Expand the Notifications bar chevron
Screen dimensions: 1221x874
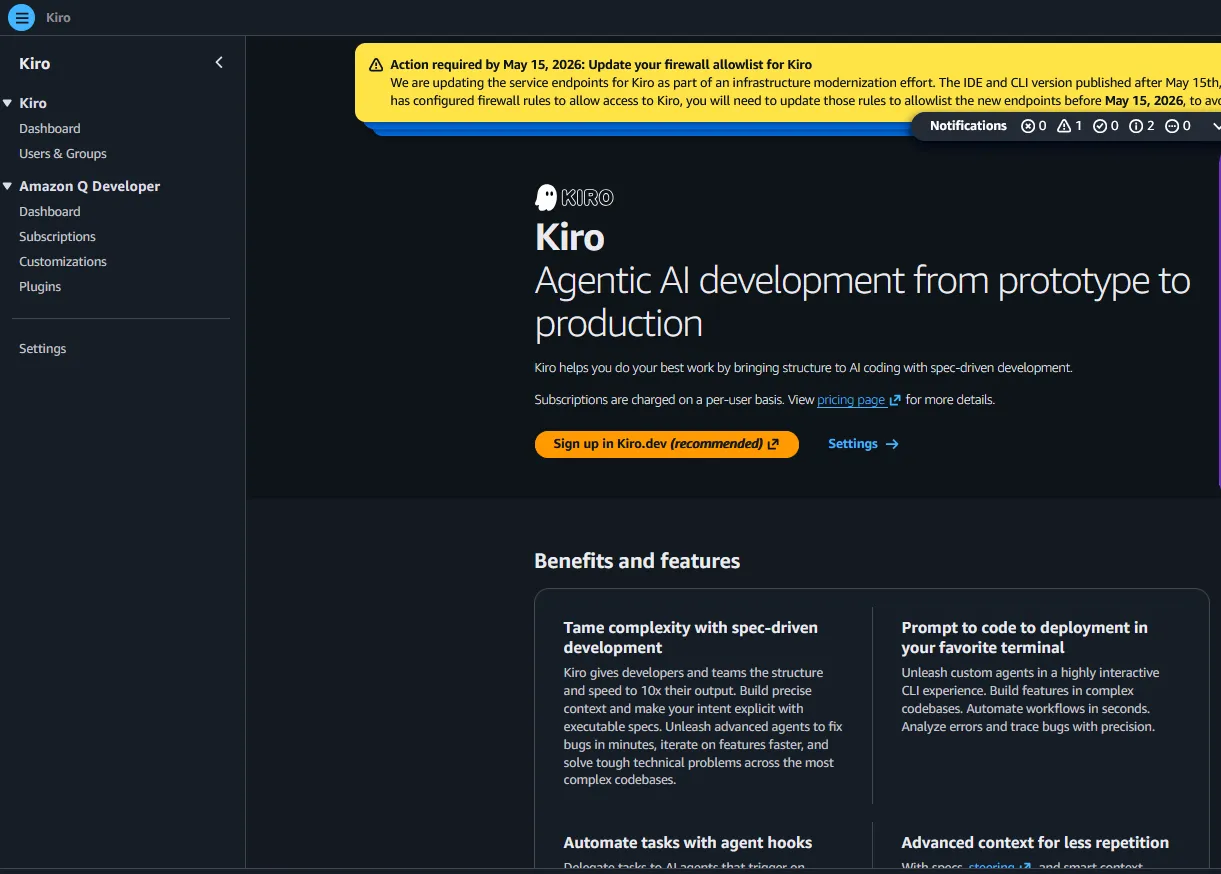click(x=1215, y=126)
